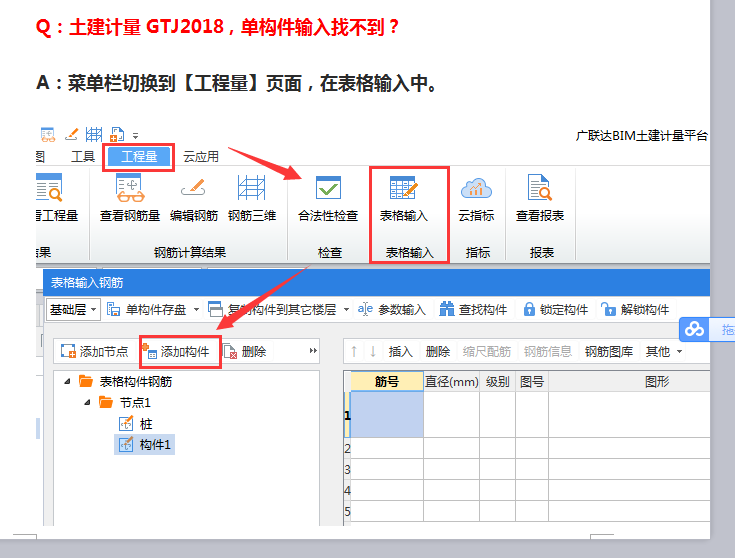Click 删除 button in tree toolbar
Screen dimensions: 735x558
point(245,351)
